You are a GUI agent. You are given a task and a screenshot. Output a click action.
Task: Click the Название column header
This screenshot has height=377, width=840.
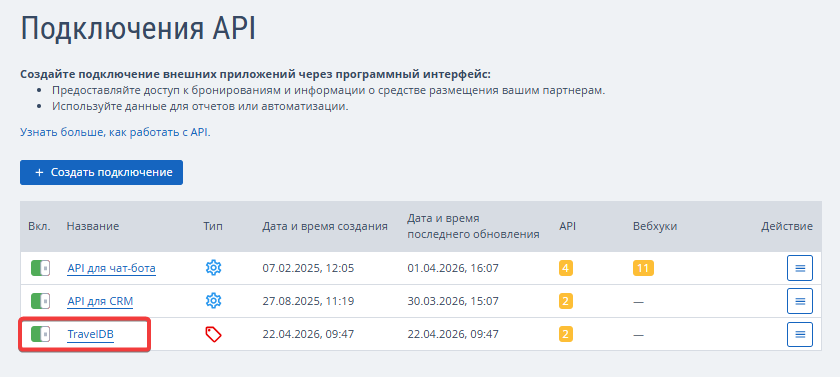93,227
